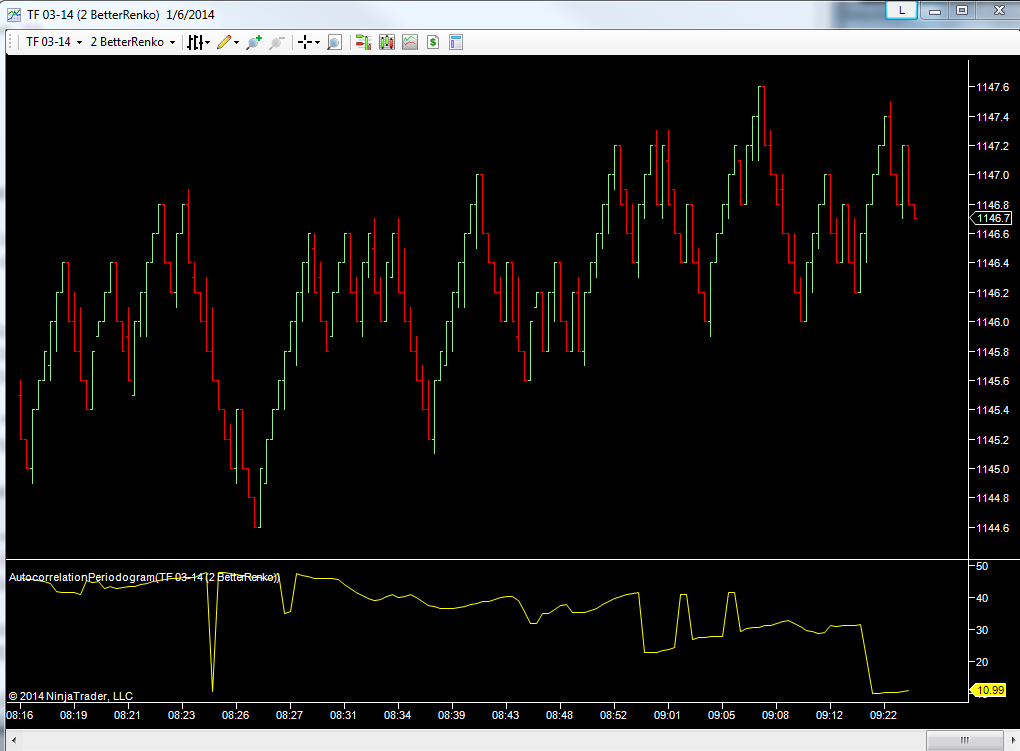
Task: Click the 08:16 time axis label
Action: tap(20, 715)
